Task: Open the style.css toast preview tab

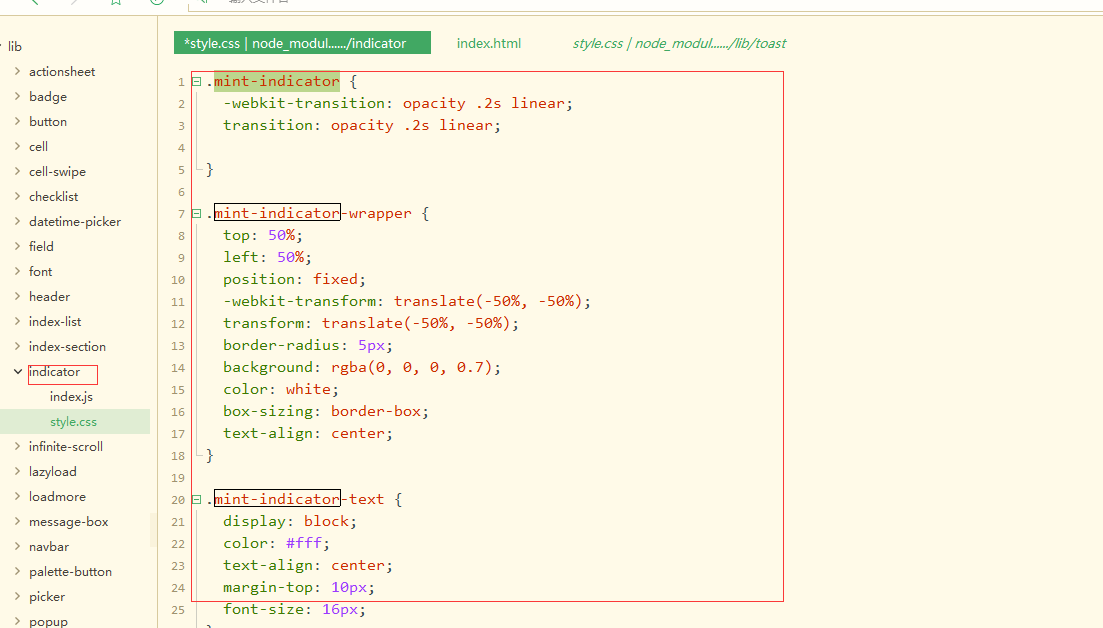Action: (678, 42)
